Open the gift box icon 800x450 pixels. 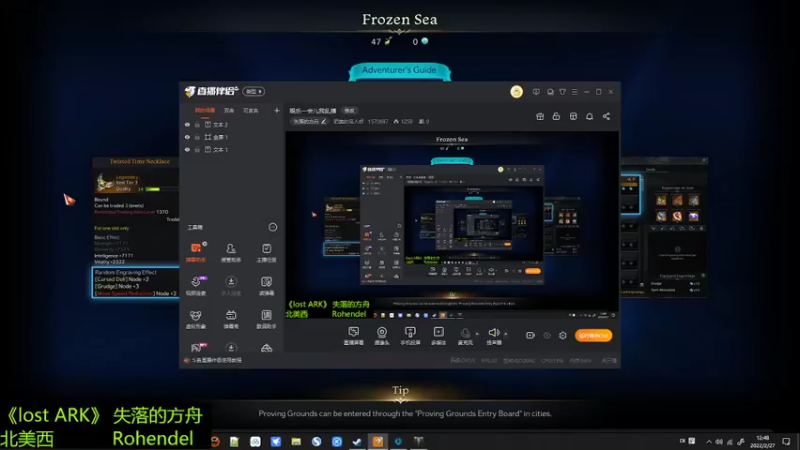click(x=540, y=116)
